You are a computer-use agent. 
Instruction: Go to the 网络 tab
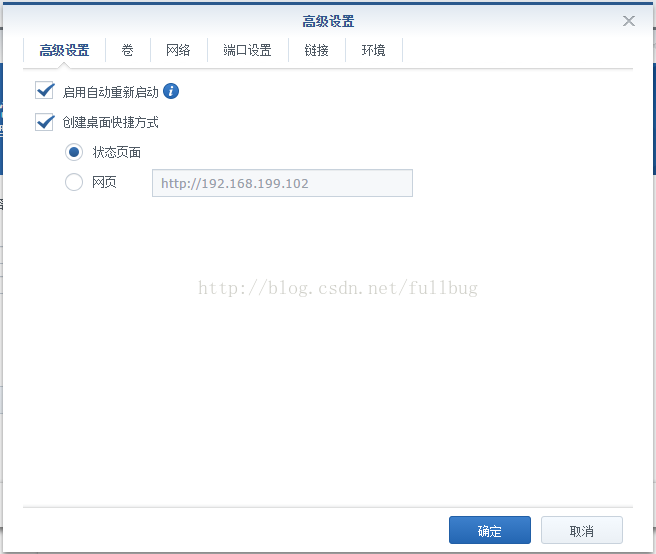click(178, 50)
